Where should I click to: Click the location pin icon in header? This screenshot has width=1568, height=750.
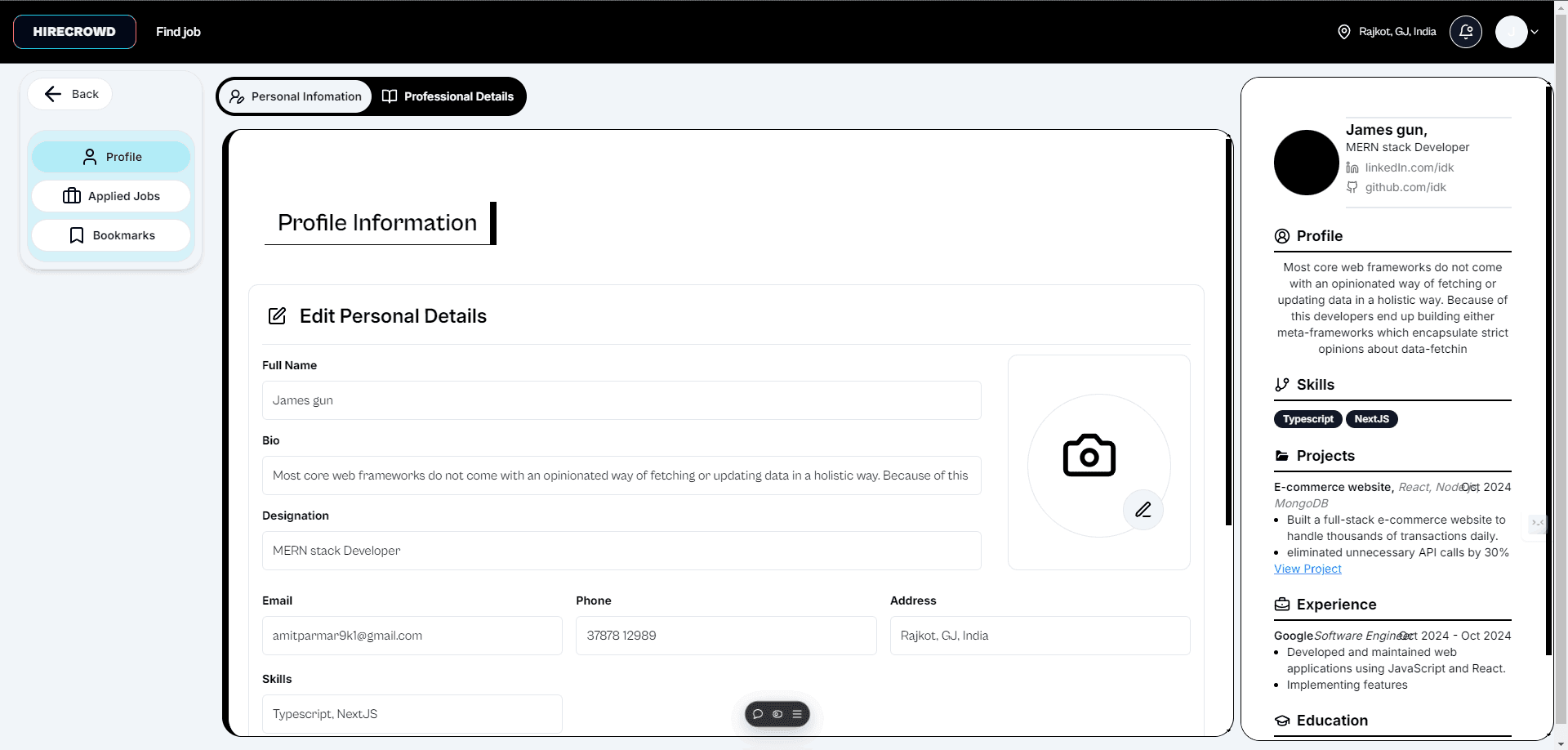coord(1344,32)
